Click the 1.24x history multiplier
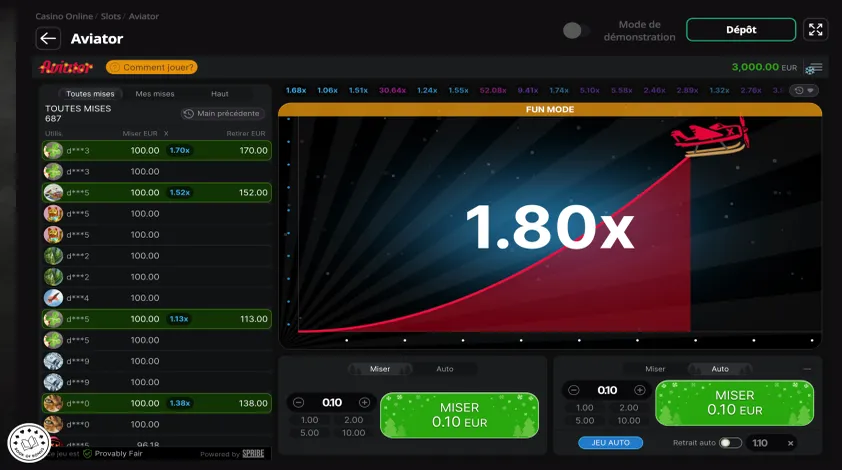The height and width of the screenshot is (470, 842). (427, 90)
